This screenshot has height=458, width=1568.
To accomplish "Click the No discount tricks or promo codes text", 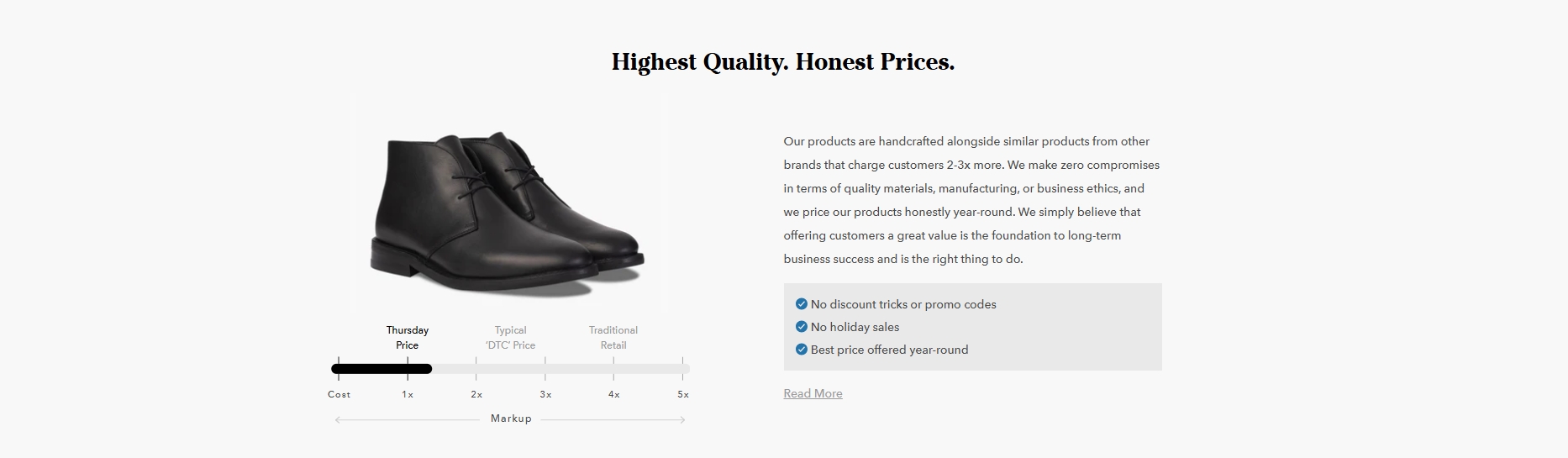I will pyautogui.click(x=903, y=304).
